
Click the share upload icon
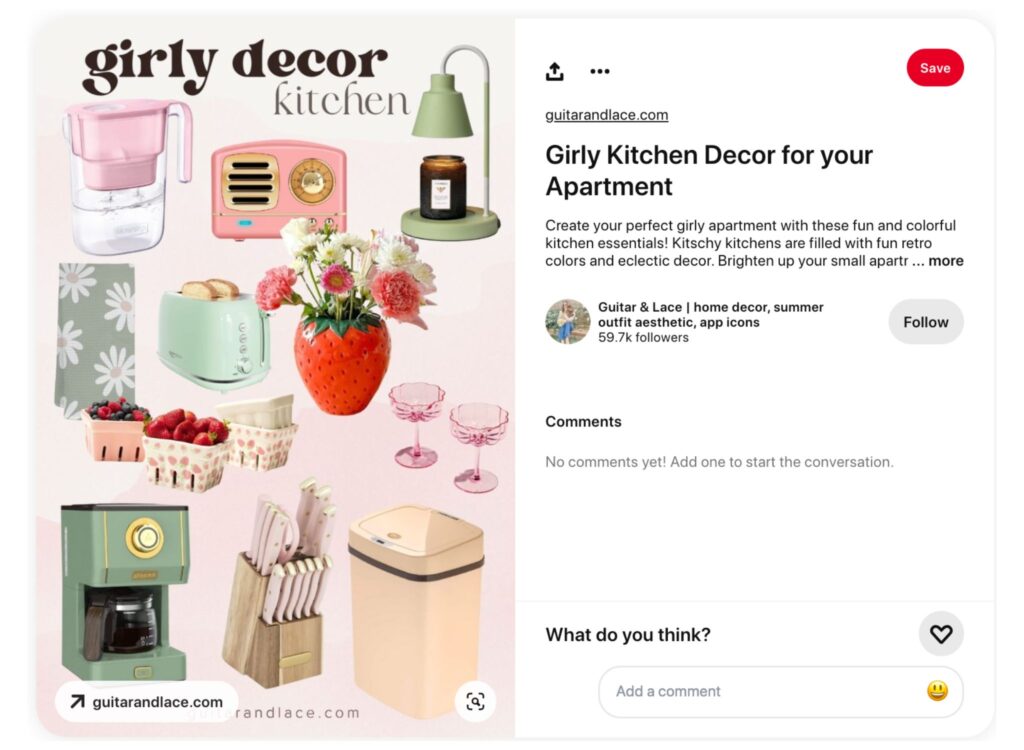coord(554,71)
